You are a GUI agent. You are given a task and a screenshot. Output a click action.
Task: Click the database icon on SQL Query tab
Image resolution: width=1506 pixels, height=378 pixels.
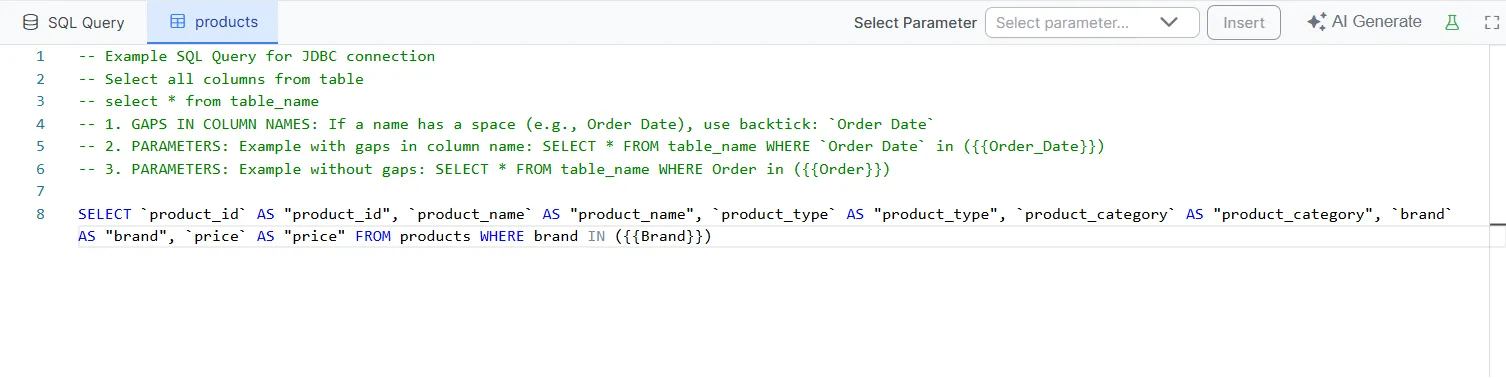(x=30, y=22)
